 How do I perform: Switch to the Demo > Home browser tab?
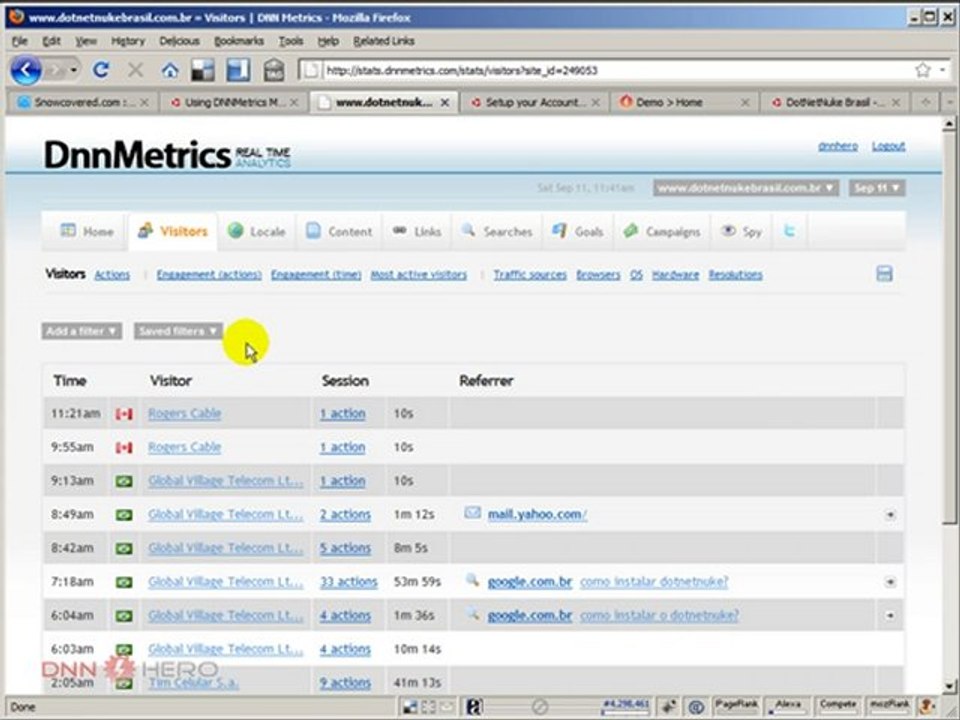point(684,102)
